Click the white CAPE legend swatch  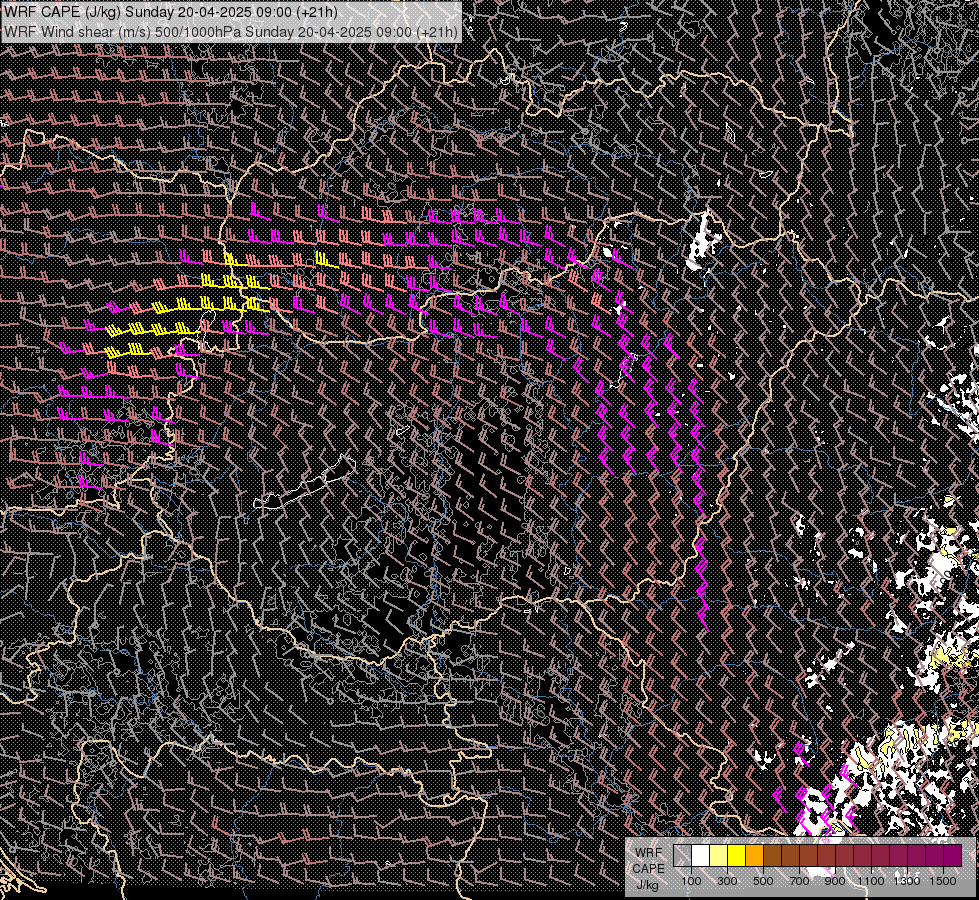(x=701, y=855)
